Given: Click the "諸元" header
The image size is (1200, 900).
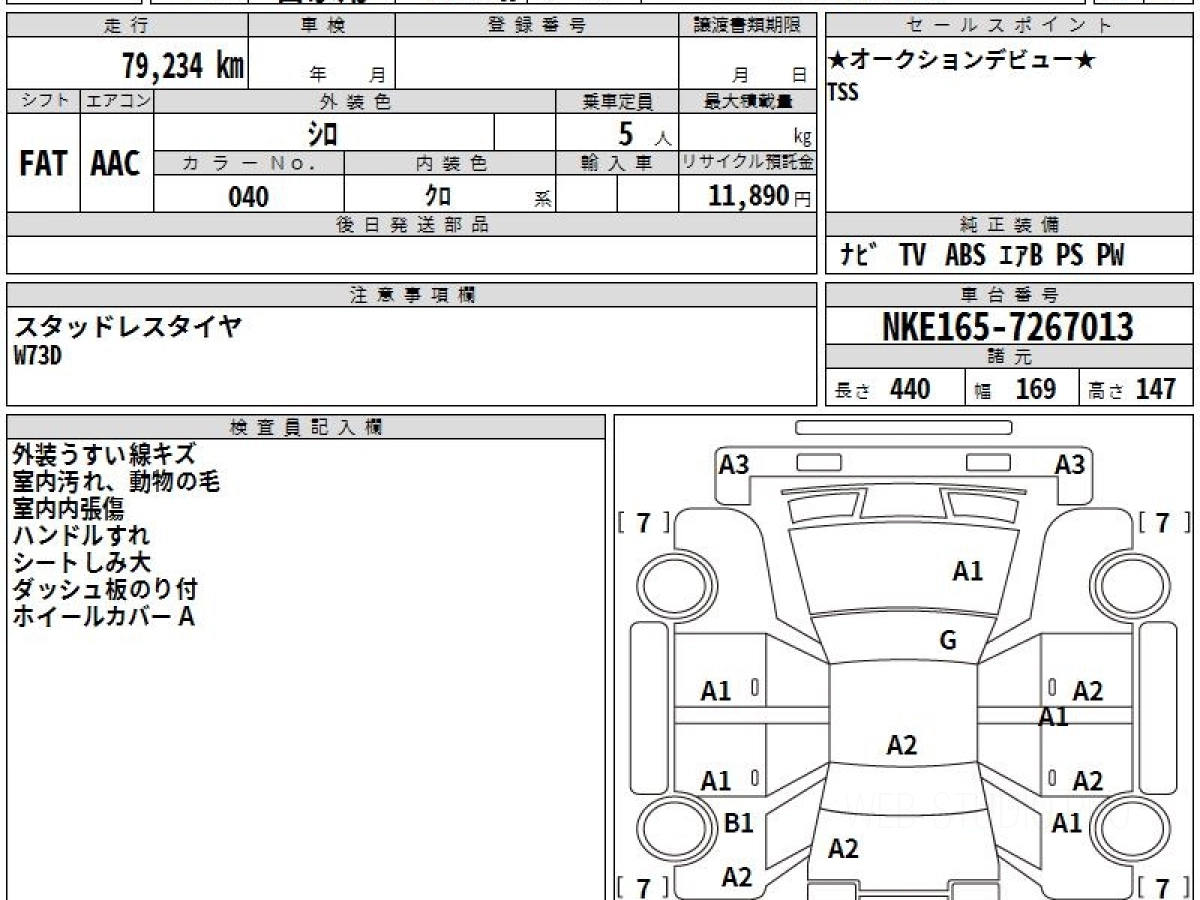Looking at the screenshot, I should point(1009,357).
